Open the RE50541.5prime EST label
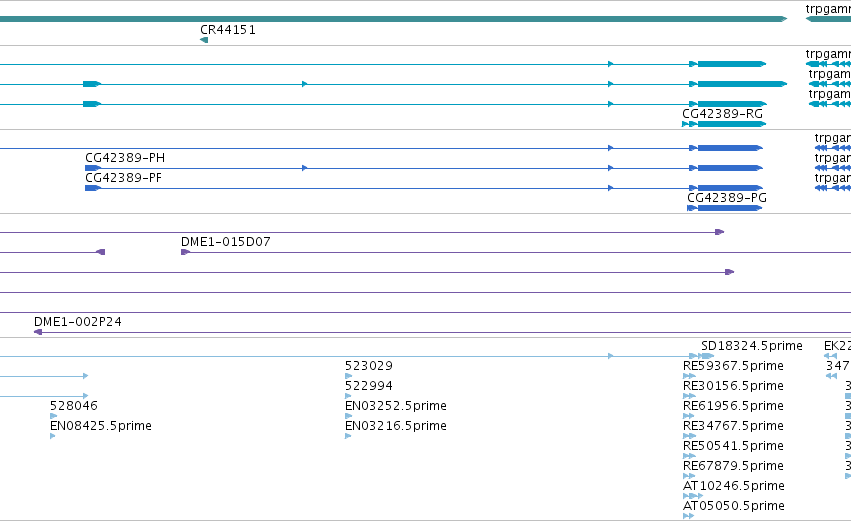 click(733, 446)
